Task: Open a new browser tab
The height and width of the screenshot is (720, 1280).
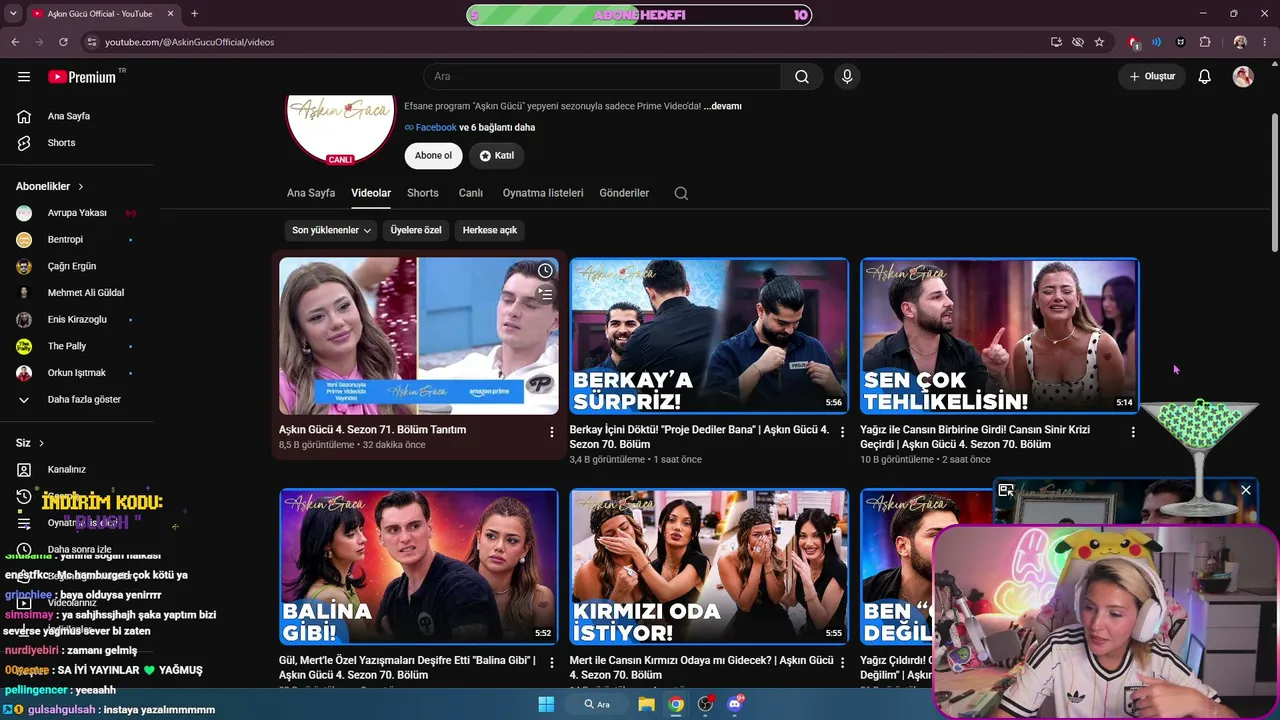Action: pos(194,14)
